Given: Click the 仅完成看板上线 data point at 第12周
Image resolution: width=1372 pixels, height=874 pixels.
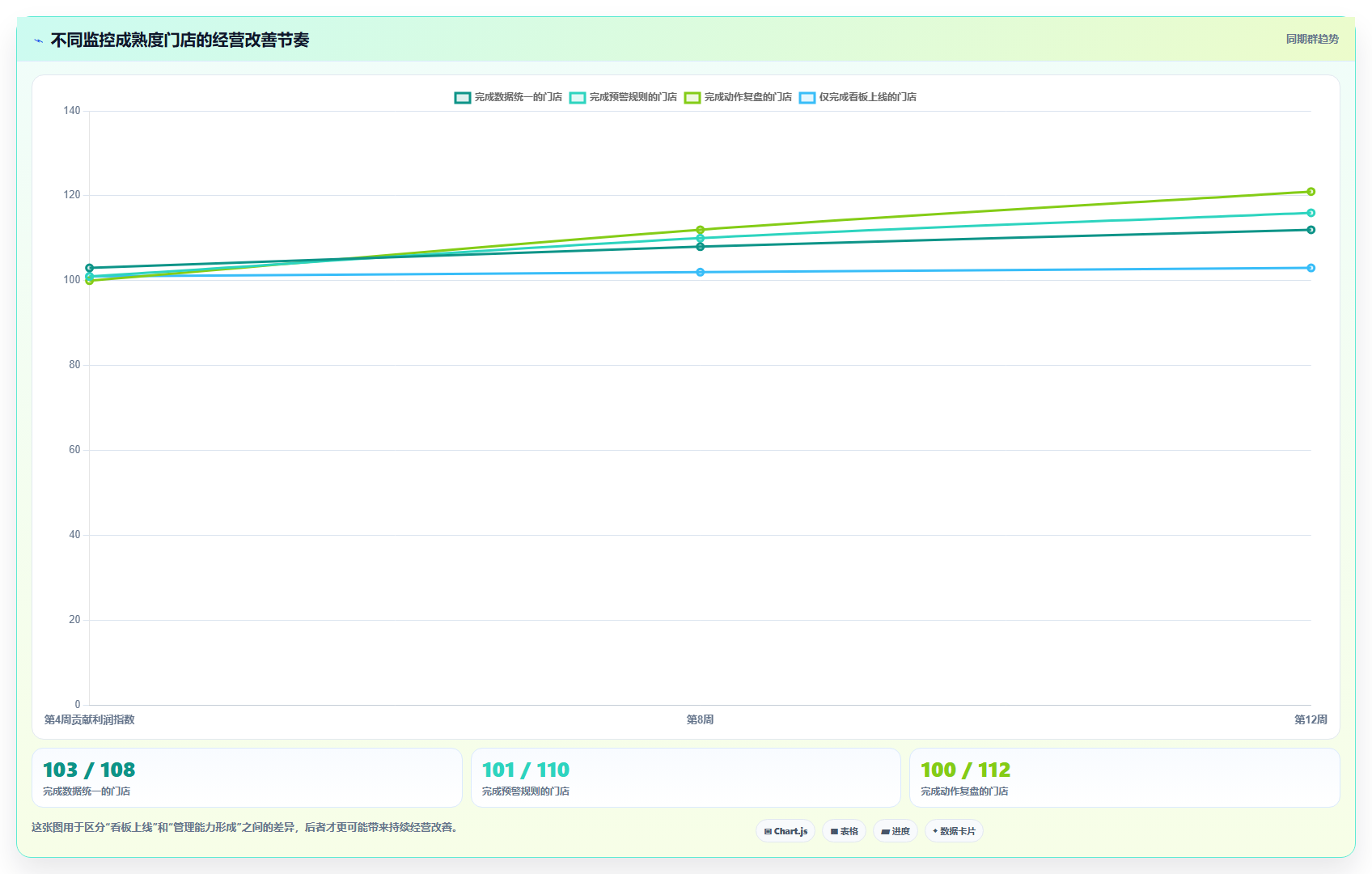Looking at the screenshot, I should click(x=1311, y=268).
